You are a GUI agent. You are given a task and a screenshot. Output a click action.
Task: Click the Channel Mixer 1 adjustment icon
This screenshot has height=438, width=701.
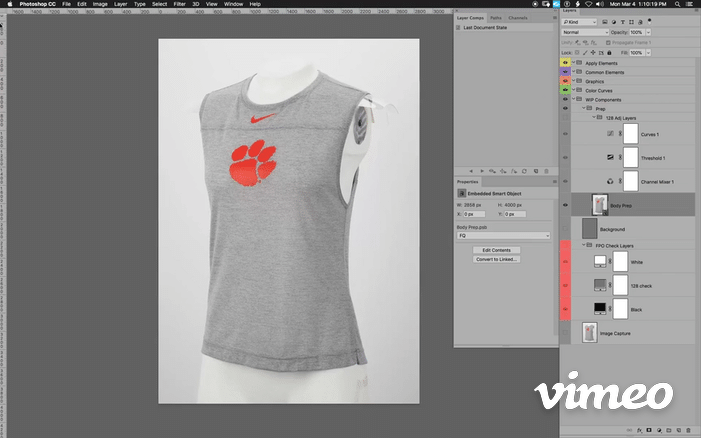pos(610,181)
